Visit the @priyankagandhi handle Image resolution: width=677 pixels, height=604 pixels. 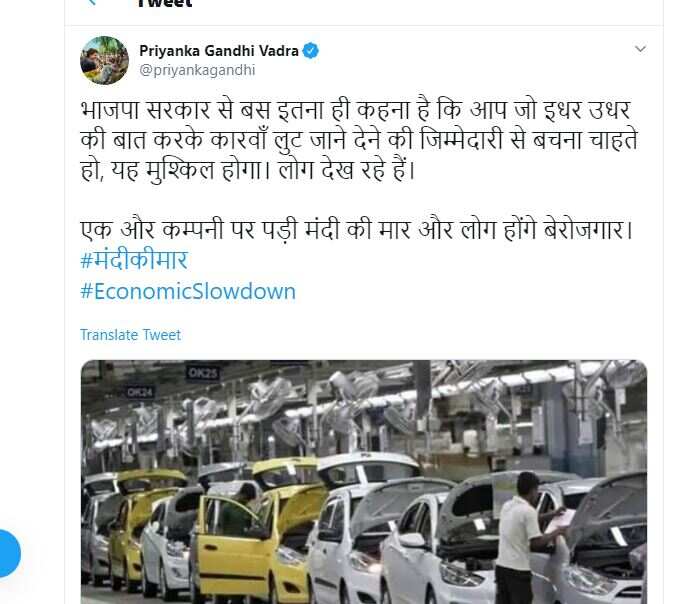pyautogui.click(x=197, y=70)
